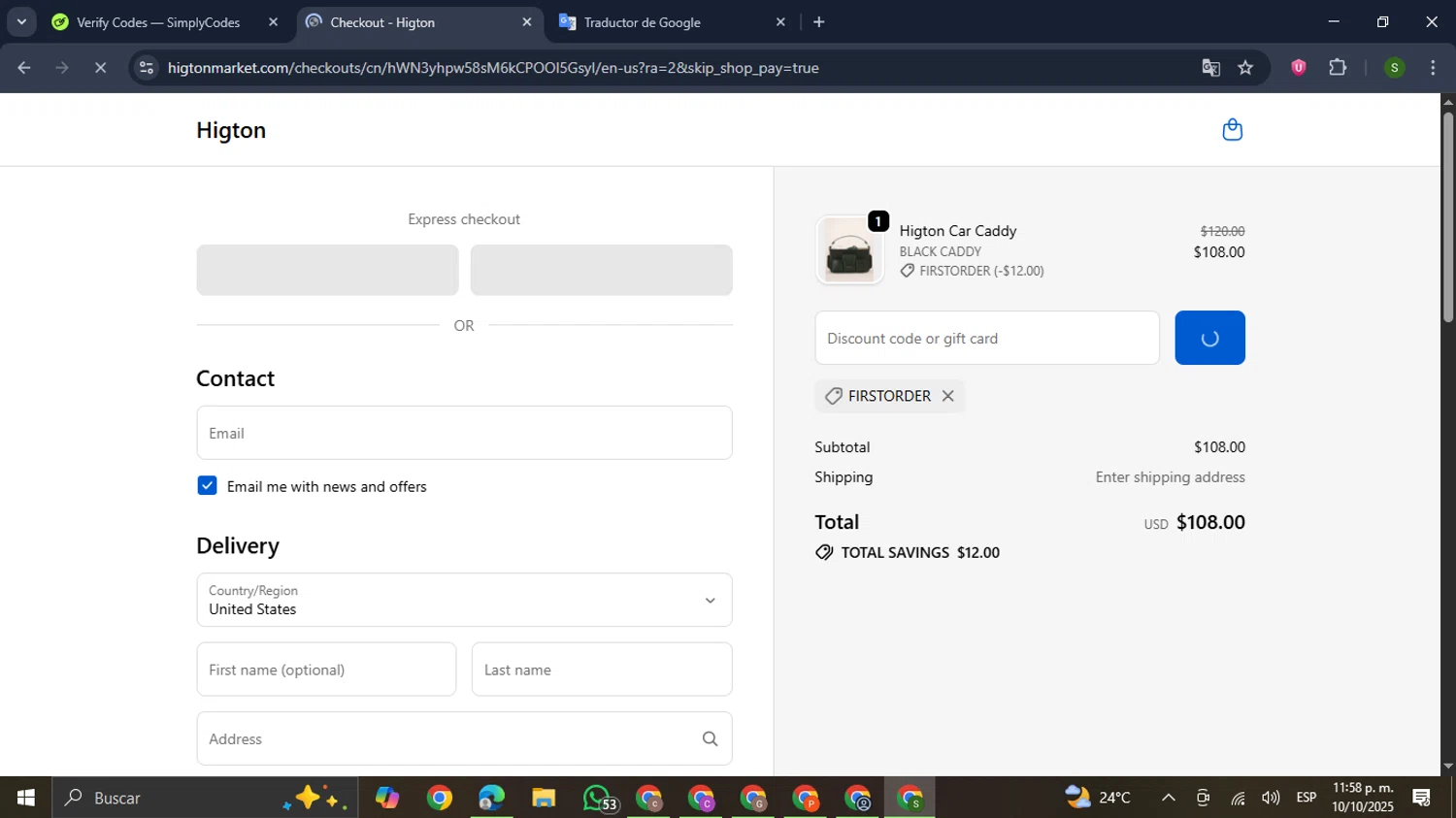Screen dimensions: 1456x818
Task: Open the cart bag icon
Action: click(x=1232, y=130)
